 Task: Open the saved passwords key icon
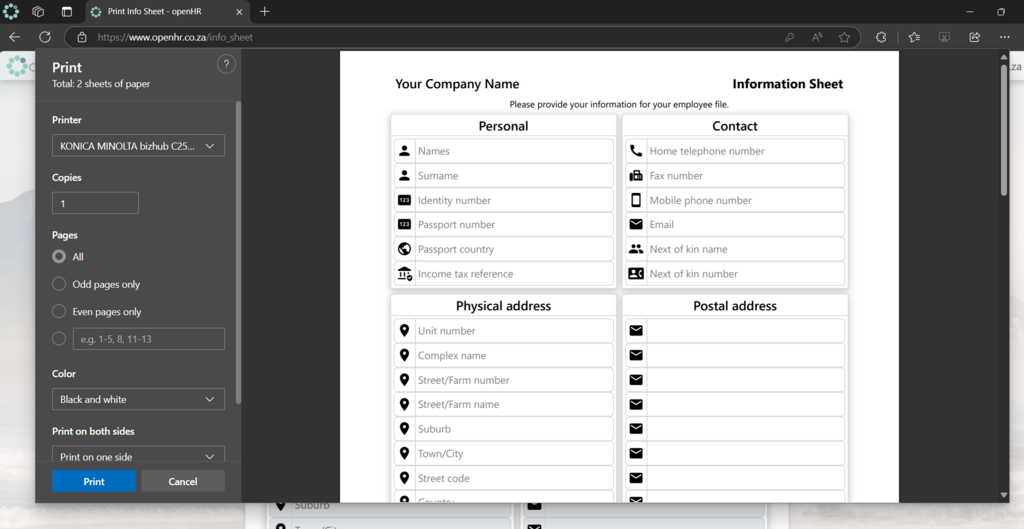(x=789, y=37)
